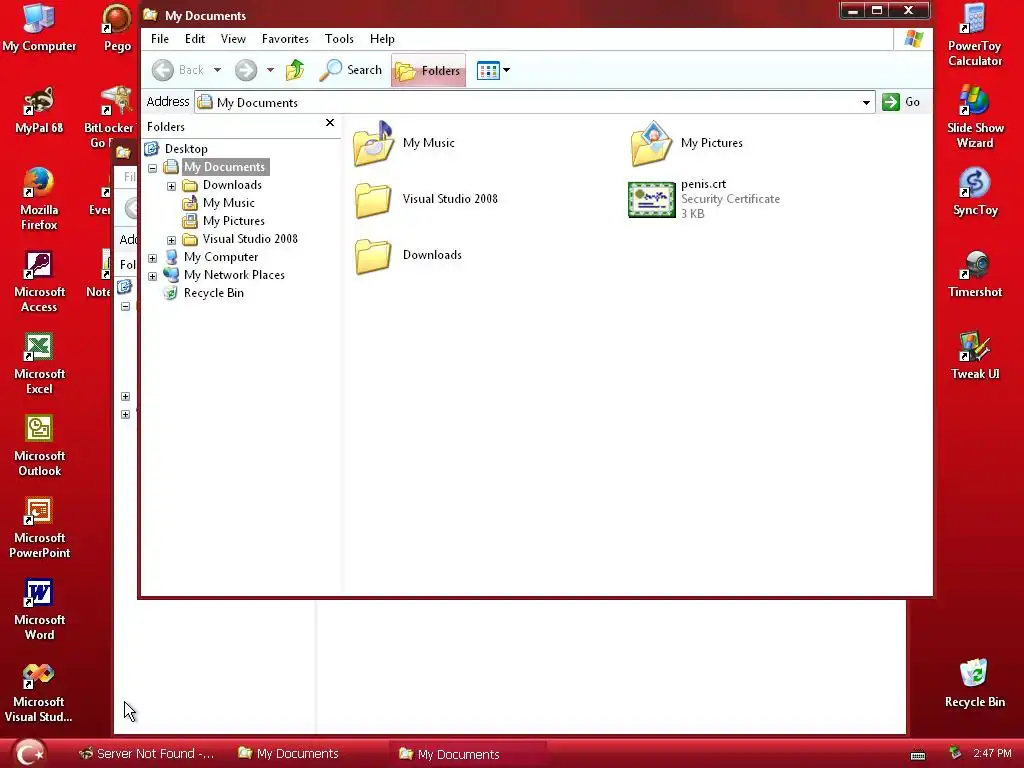Screen dimensions: 1024x768
Task: Expand the My Network Places tree node
Action: [x=152, y=276]
